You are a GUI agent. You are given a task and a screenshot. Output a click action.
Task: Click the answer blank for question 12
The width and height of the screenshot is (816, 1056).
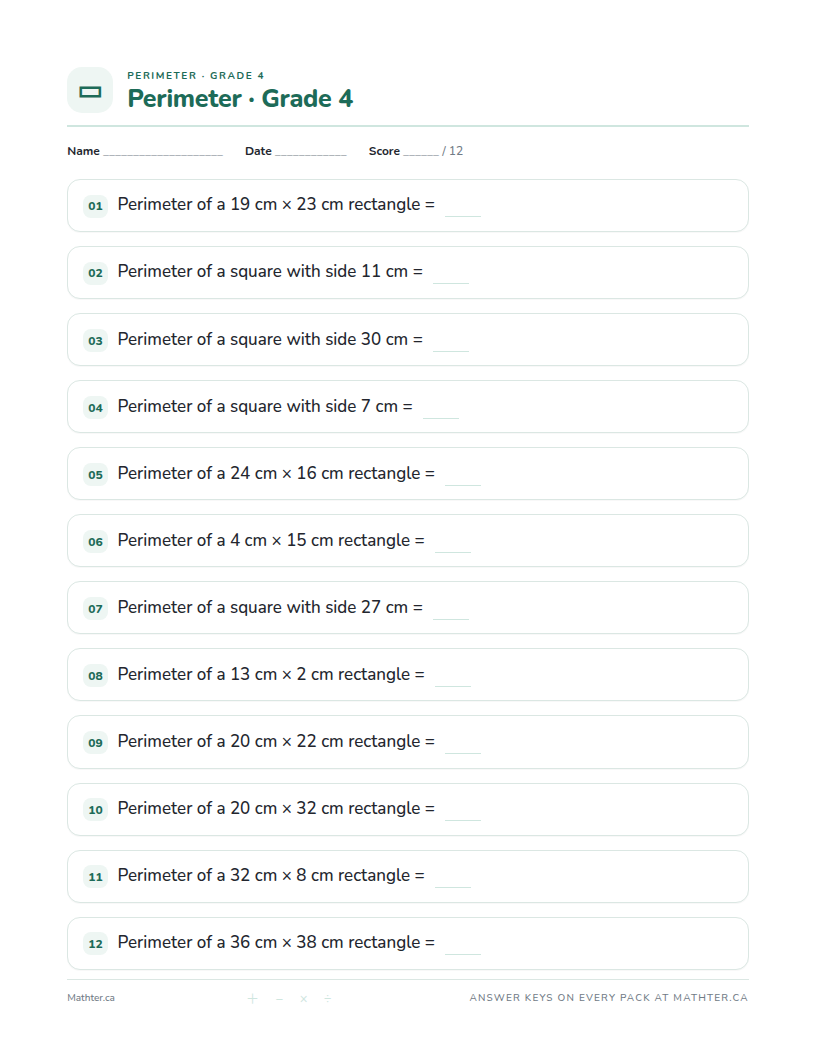click(x=463, y=946)
